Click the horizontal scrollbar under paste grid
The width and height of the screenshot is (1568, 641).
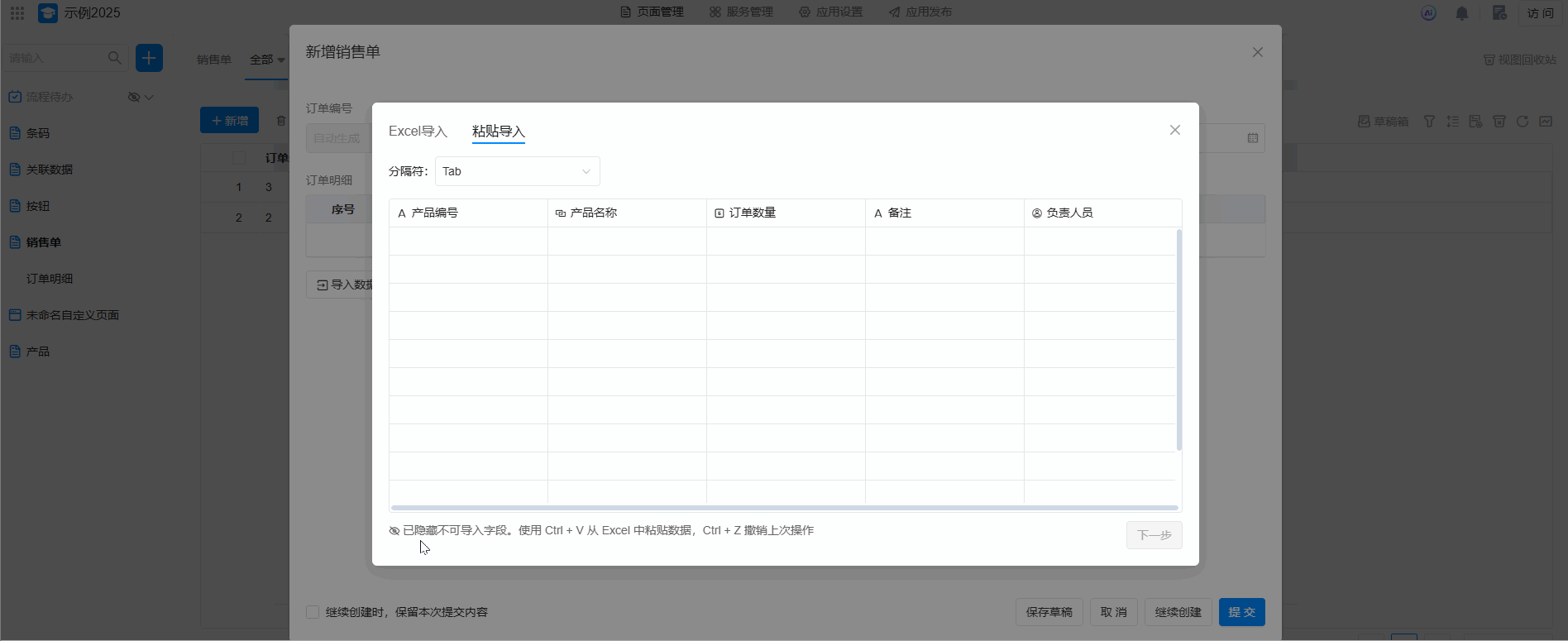pos(784,508)
